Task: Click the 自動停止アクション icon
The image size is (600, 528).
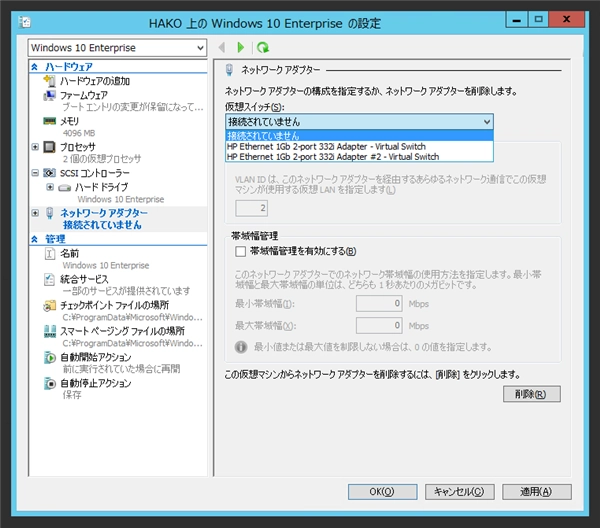Action: pyautogui.click(x=50, y=383)
